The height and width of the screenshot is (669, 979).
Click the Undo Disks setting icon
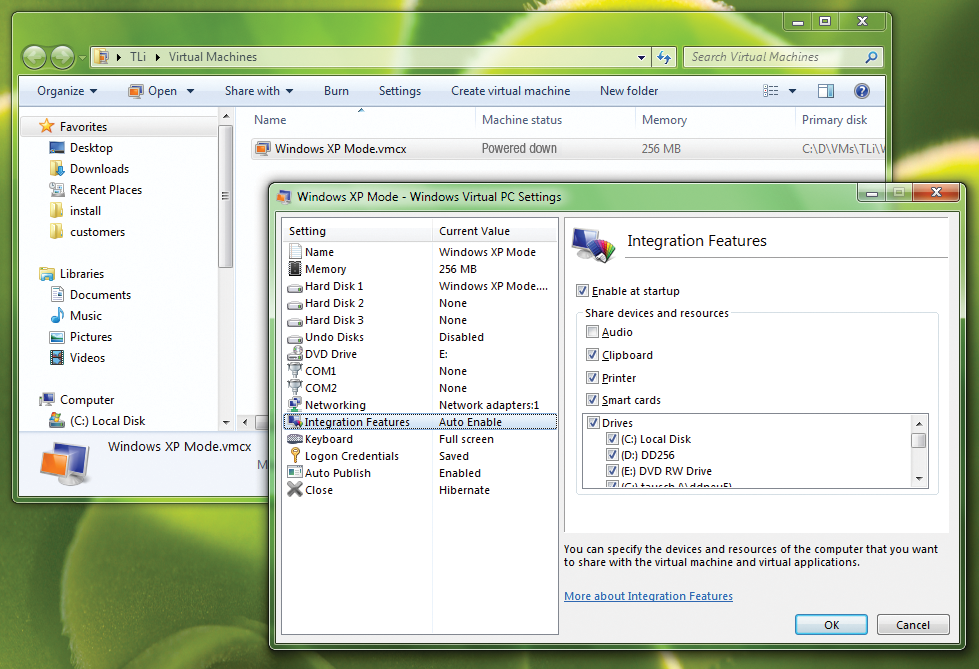(x=294, y=337)
